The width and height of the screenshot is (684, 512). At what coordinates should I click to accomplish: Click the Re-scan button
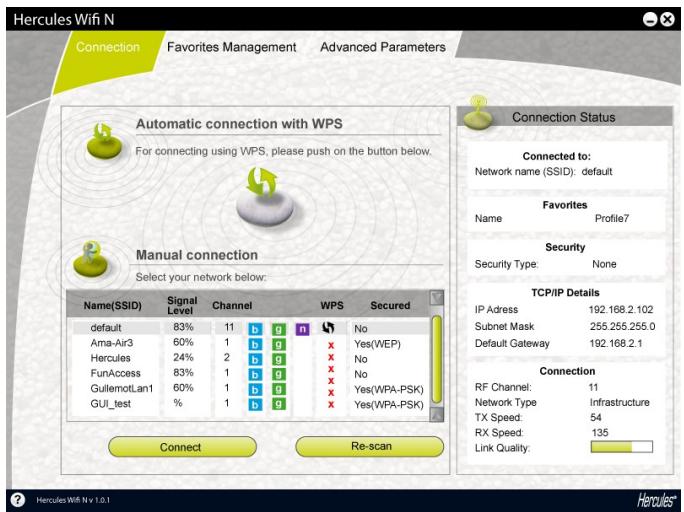[369, 447]
